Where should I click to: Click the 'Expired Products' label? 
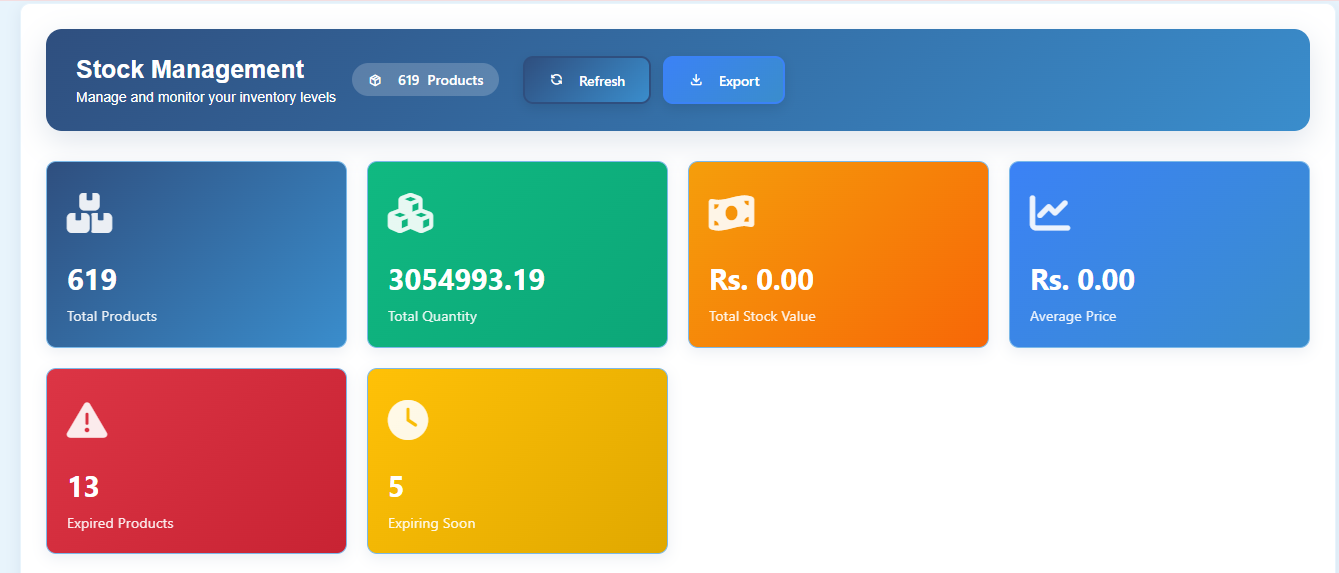[x=120, y=523]
